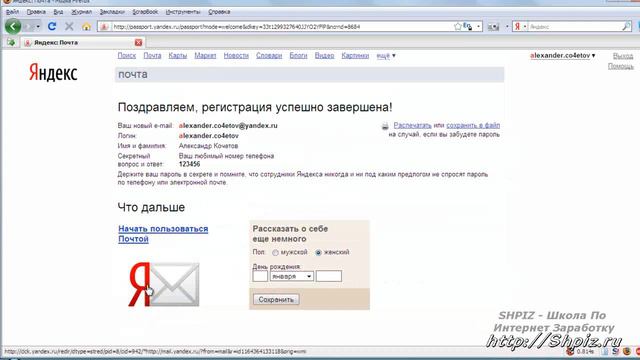Viewport: 640px width, 360px height.
Task: Open the Словари link
Action: 269,56
